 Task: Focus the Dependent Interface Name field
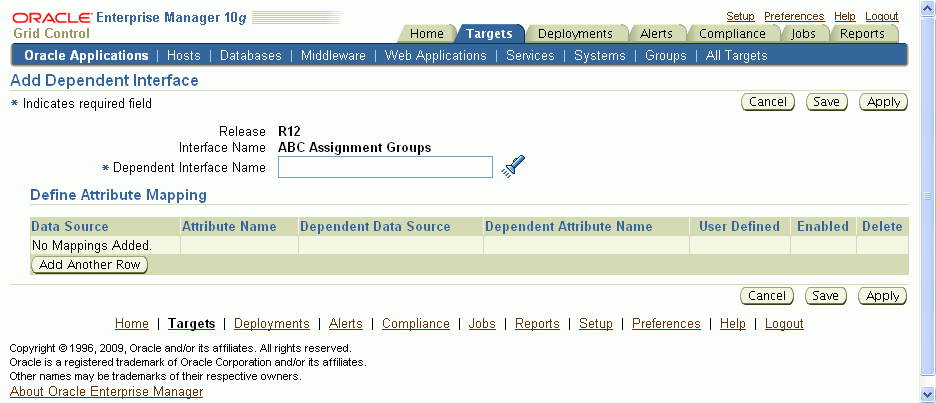[x=386, y=167]
